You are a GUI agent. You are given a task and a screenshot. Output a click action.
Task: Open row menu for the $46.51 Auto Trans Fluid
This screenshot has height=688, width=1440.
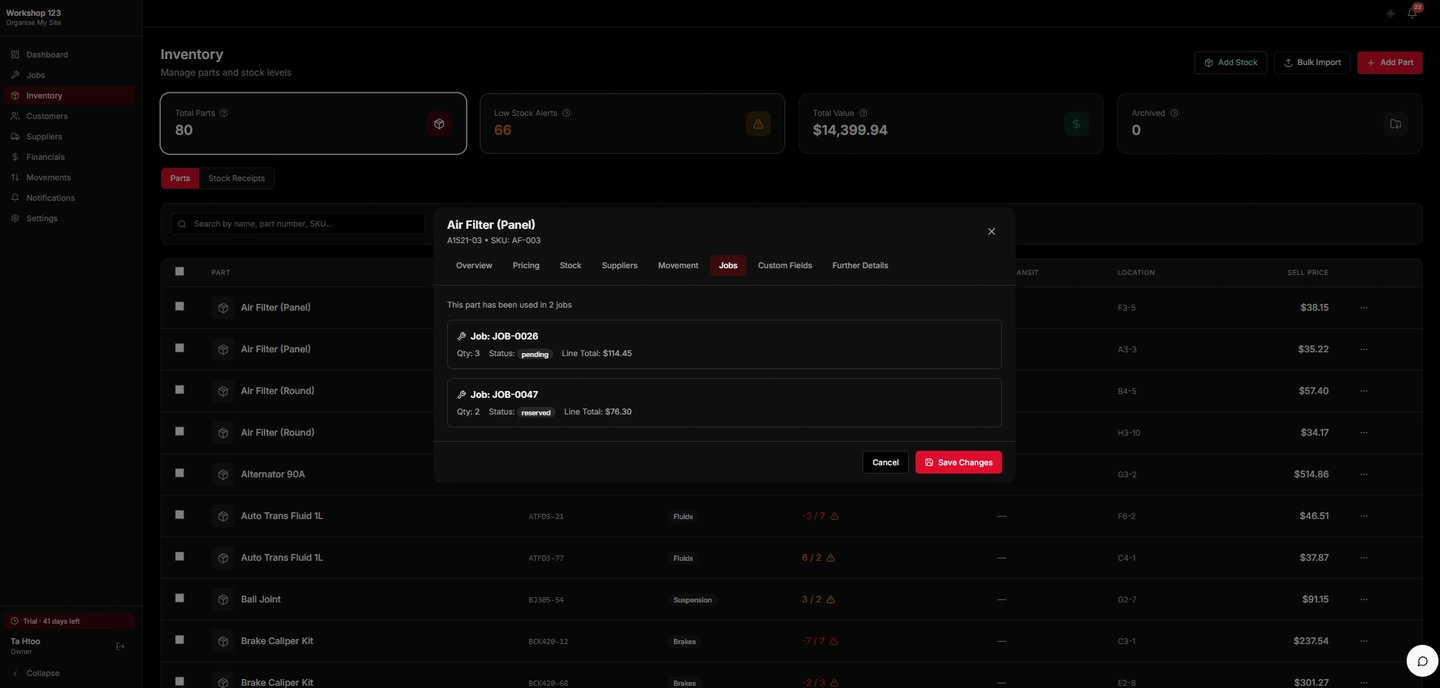(1364, 516)
